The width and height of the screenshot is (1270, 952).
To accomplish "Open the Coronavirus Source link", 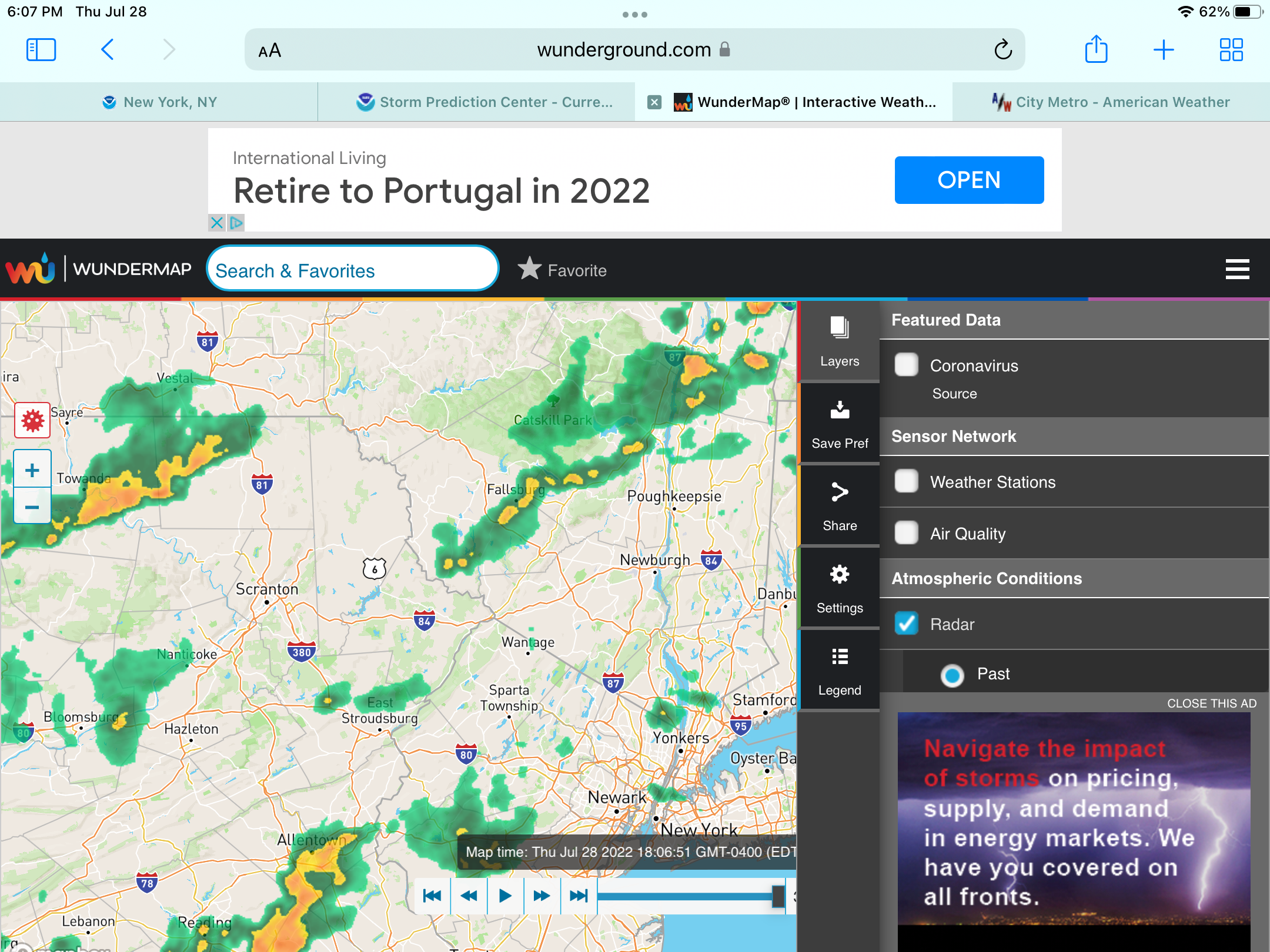I will click(x=954, y=394).
